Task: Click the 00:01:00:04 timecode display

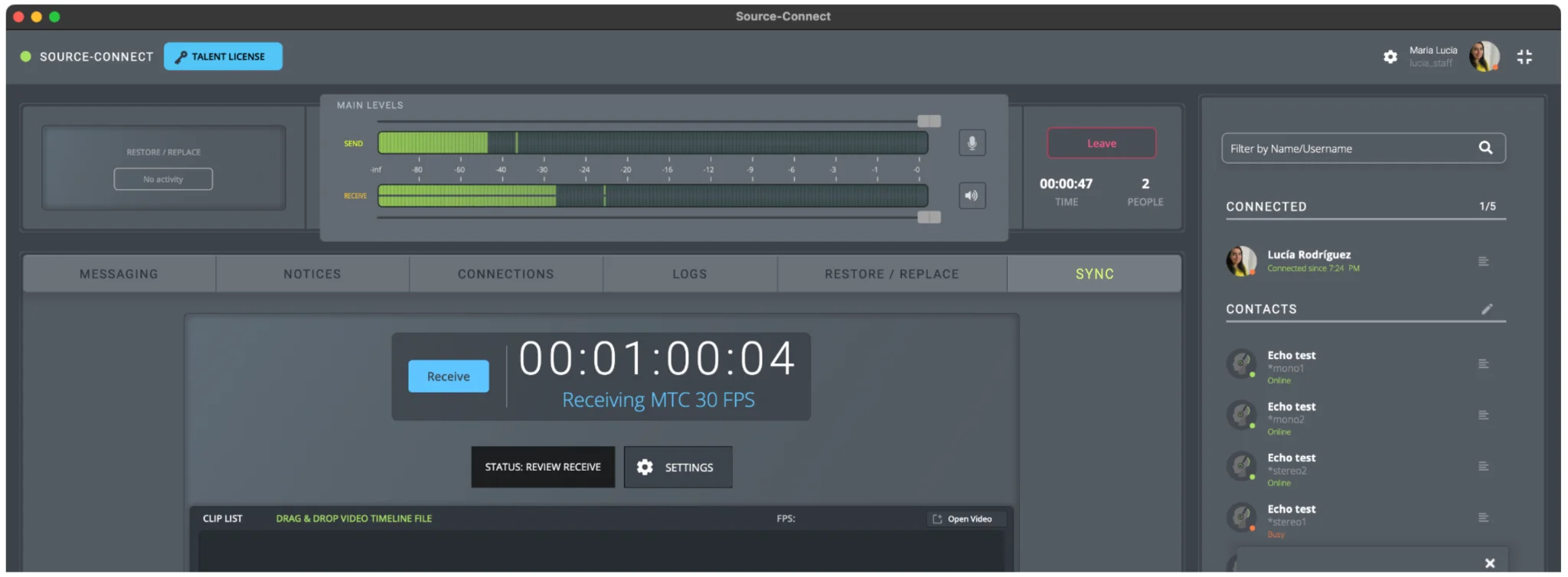Action: pos(657,358)
